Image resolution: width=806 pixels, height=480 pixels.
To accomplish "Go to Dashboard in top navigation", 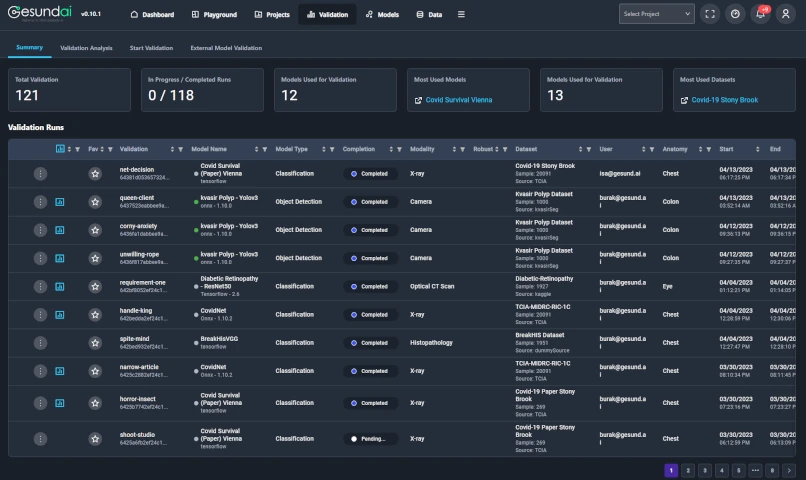I will pyautogui.click(x=152, y=14).
